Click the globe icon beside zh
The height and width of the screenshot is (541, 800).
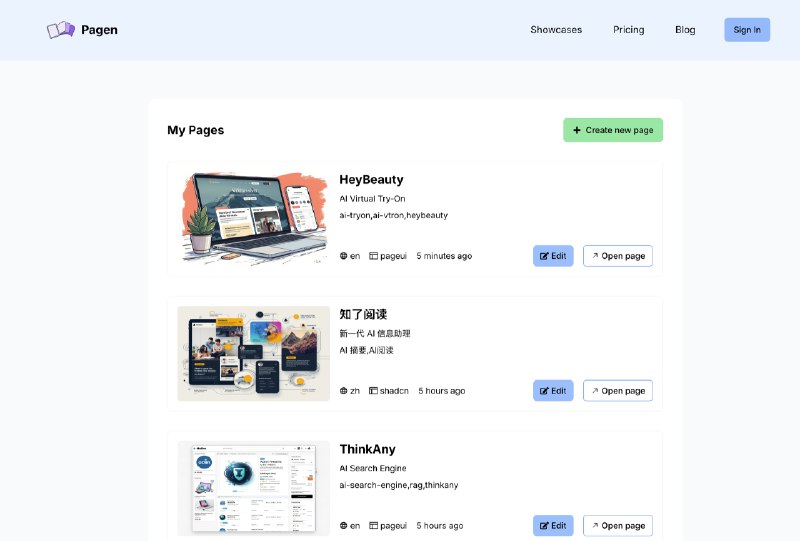343,390
